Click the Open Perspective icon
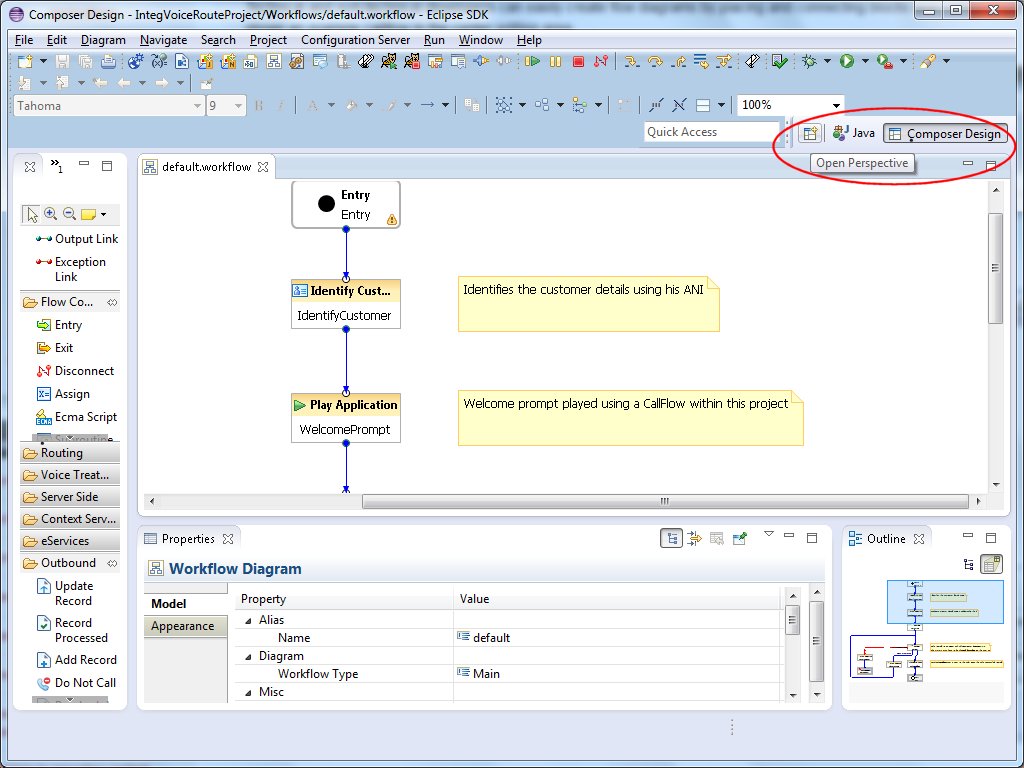The width and height of the screenshot is (1024, 768). click(810, 134)
